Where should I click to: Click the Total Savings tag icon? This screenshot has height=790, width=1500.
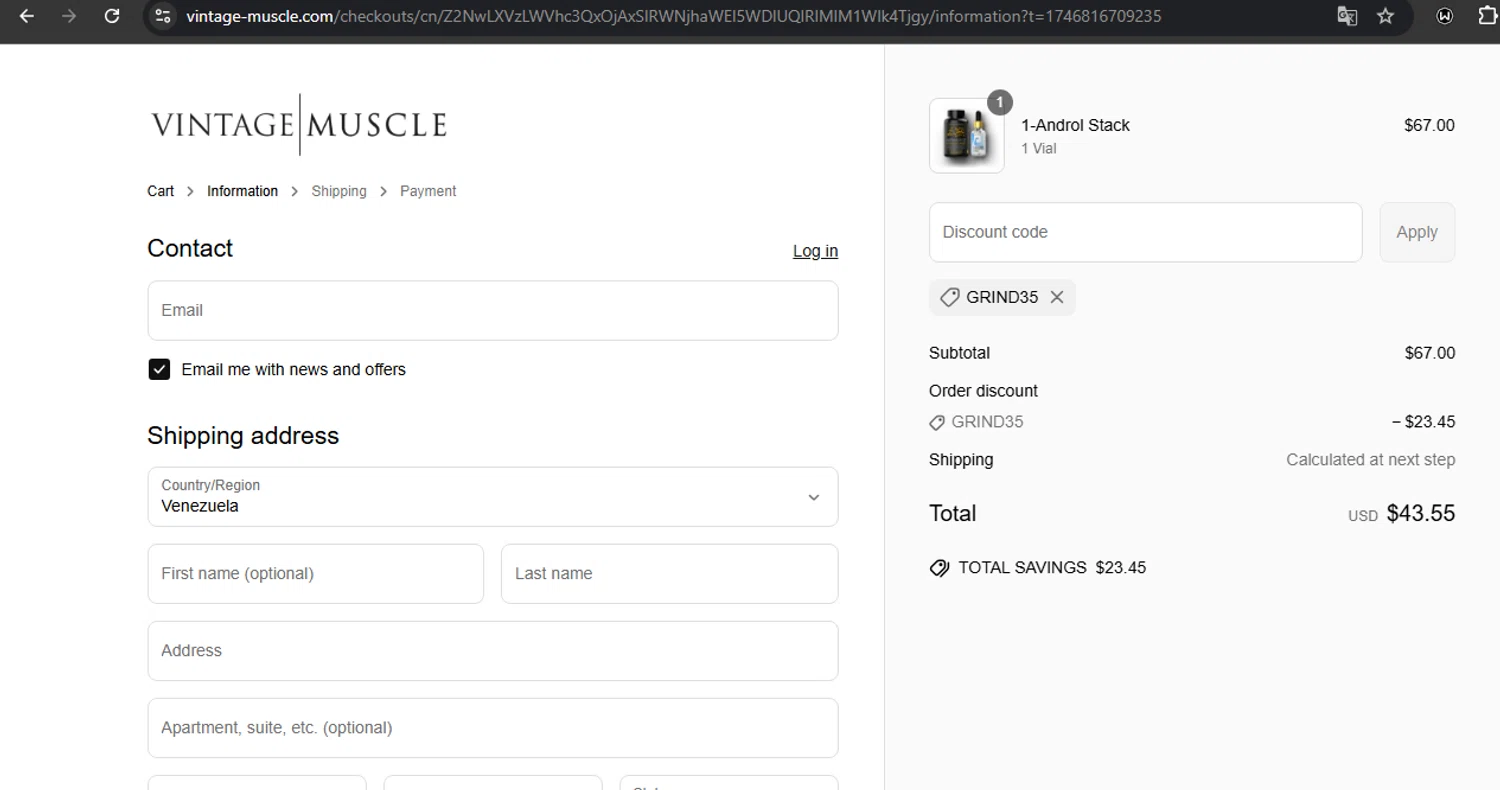point(939,568)
